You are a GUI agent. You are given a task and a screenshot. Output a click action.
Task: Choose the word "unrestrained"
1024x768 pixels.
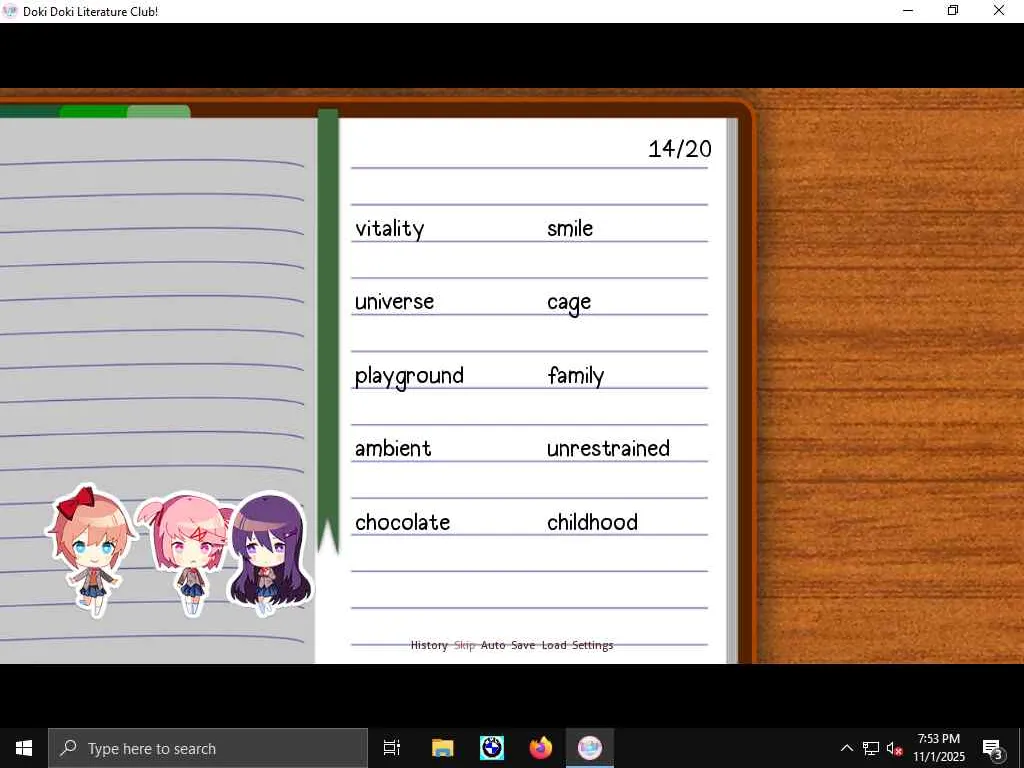point(609,449)
